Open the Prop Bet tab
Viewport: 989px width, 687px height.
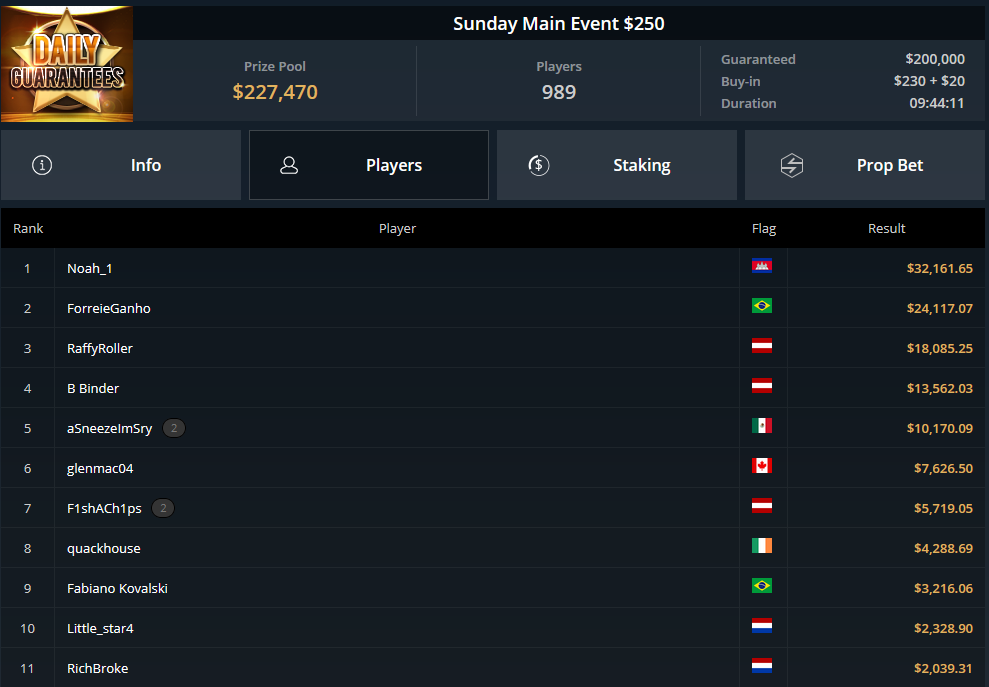[865, 165]
